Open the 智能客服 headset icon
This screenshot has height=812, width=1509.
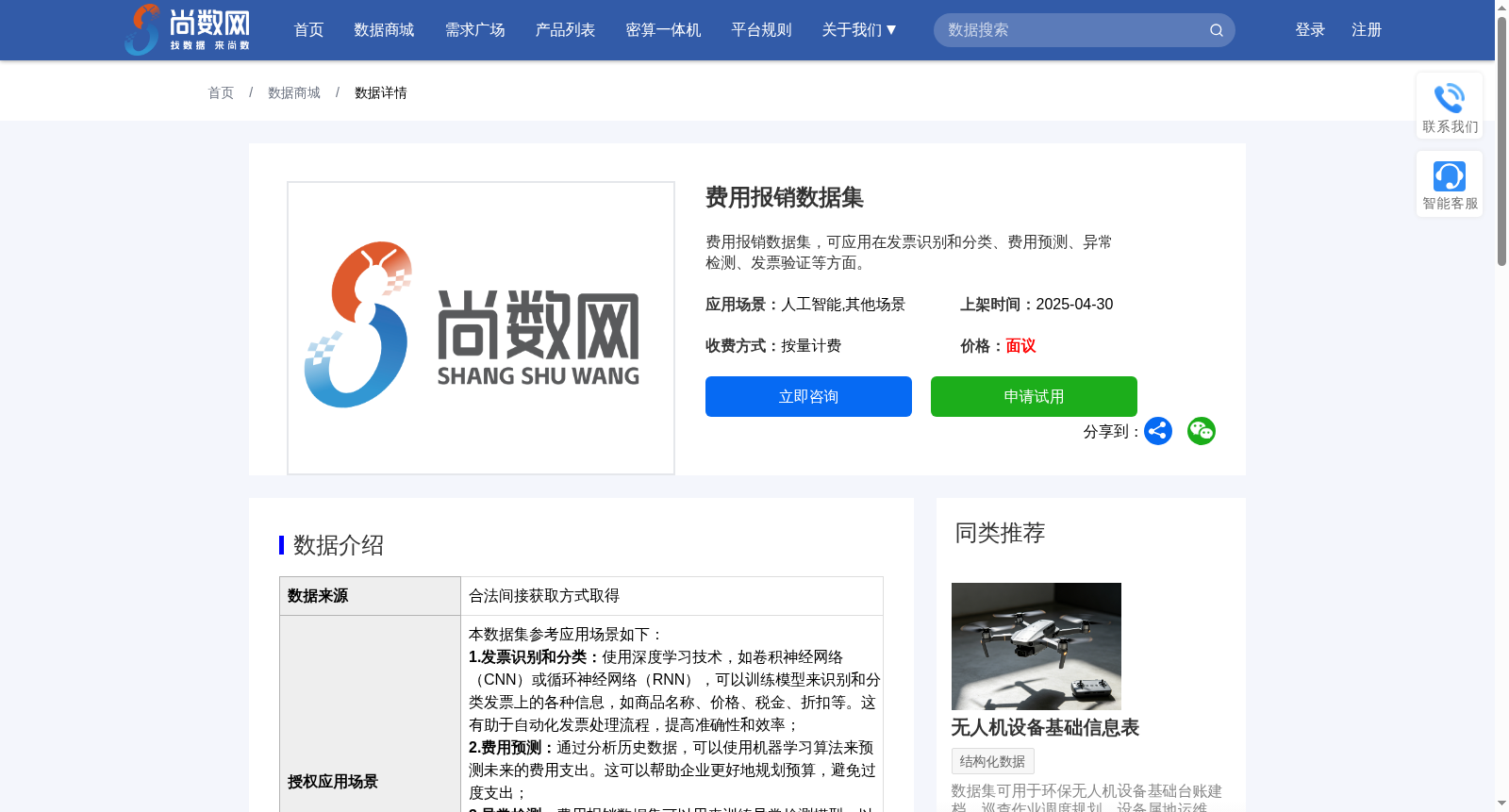tap(1450, 176)
